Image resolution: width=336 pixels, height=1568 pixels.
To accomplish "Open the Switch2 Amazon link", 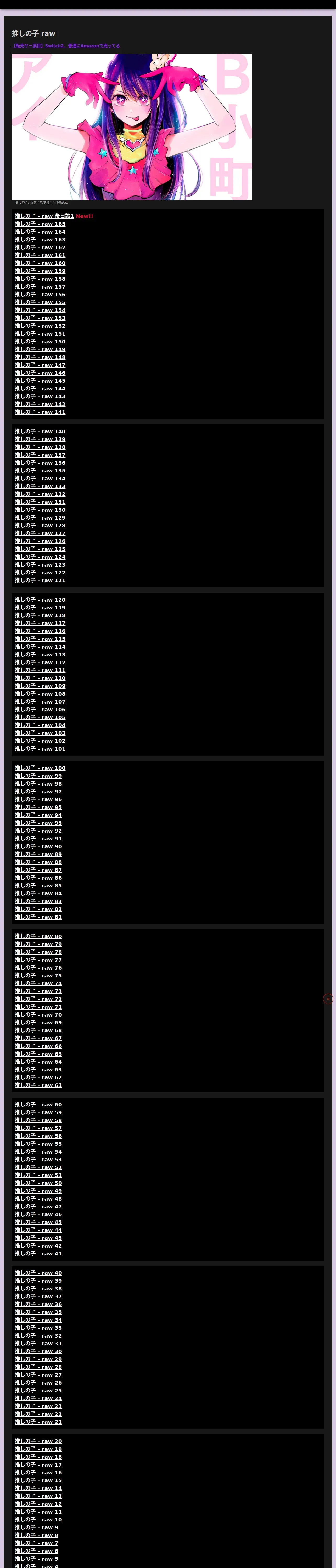I will coord(66,46).
